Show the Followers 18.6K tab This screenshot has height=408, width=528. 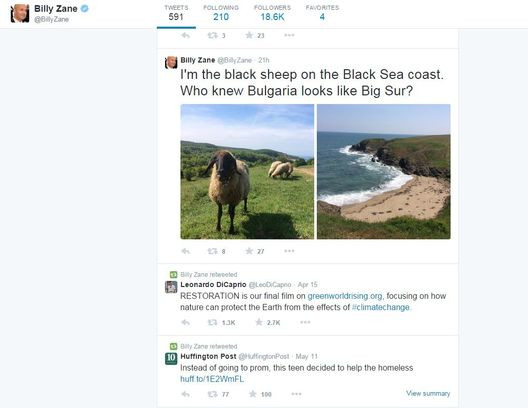272,13
